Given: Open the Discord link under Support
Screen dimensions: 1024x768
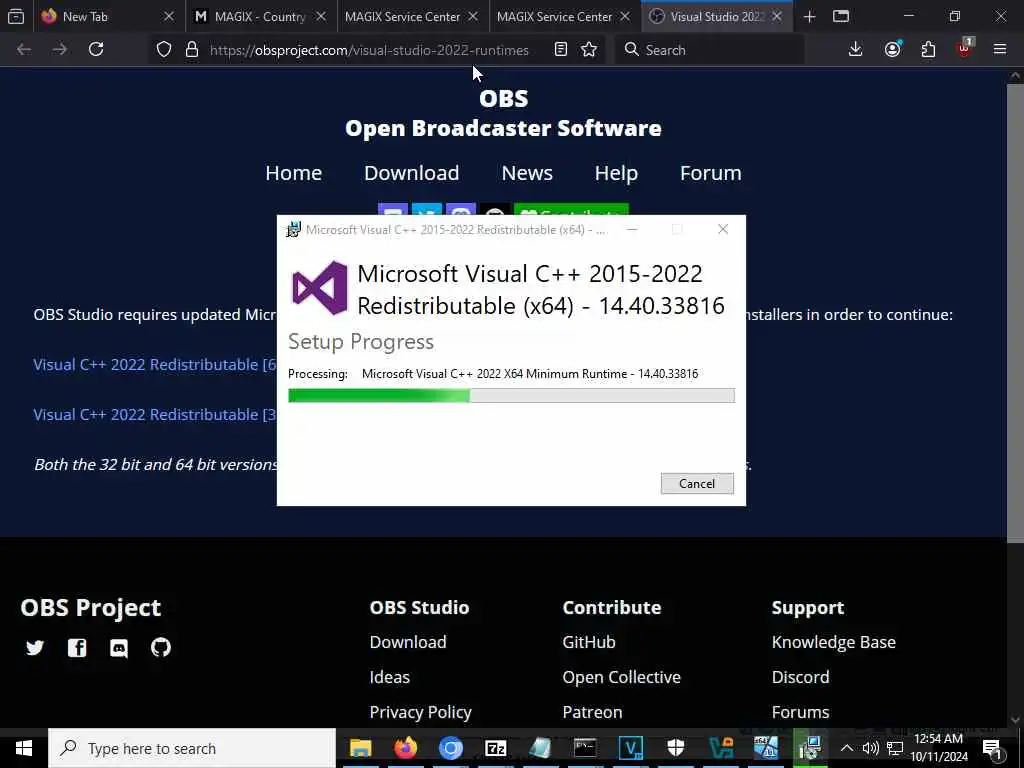Looking at the screenshot, I should coord(801,677).
